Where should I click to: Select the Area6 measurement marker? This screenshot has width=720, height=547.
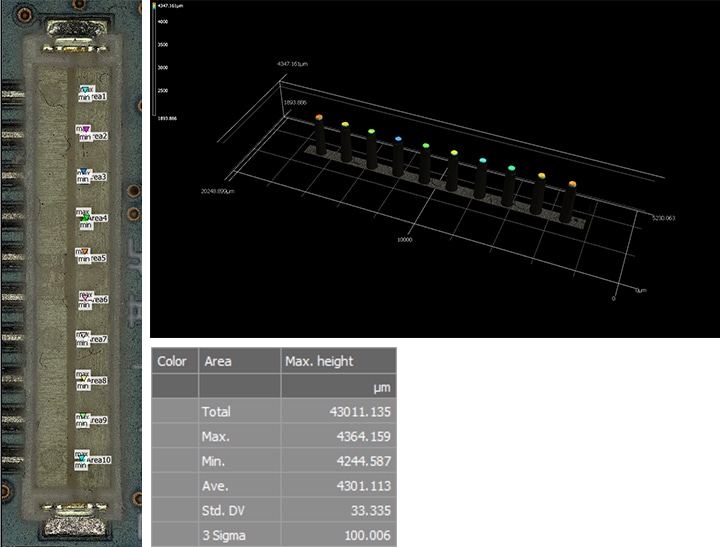pyautogui.click(x=87, y=298)
